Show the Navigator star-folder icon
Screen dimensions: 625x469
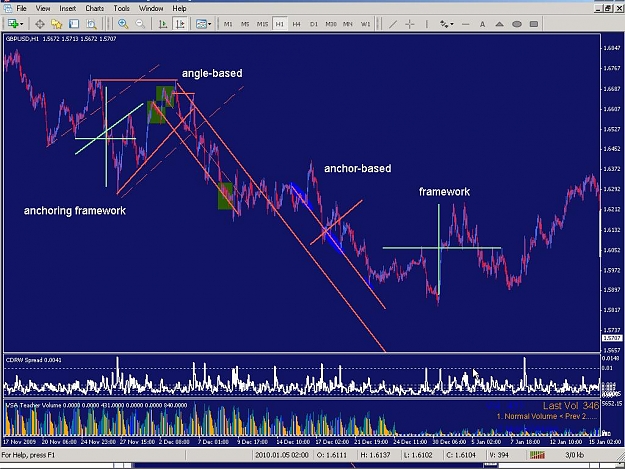(x=57, y=24)
